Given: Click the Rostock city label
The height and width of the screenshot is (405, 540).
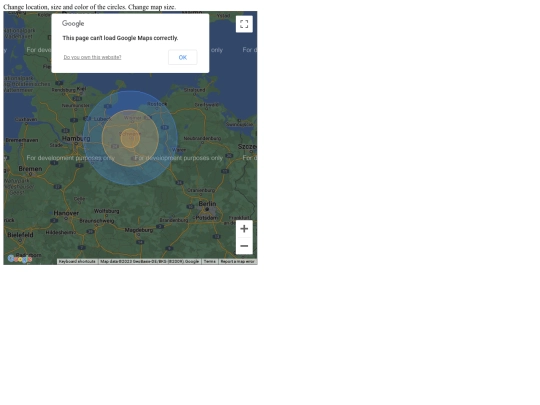Looking at the screenshot, I should (157, 104).
